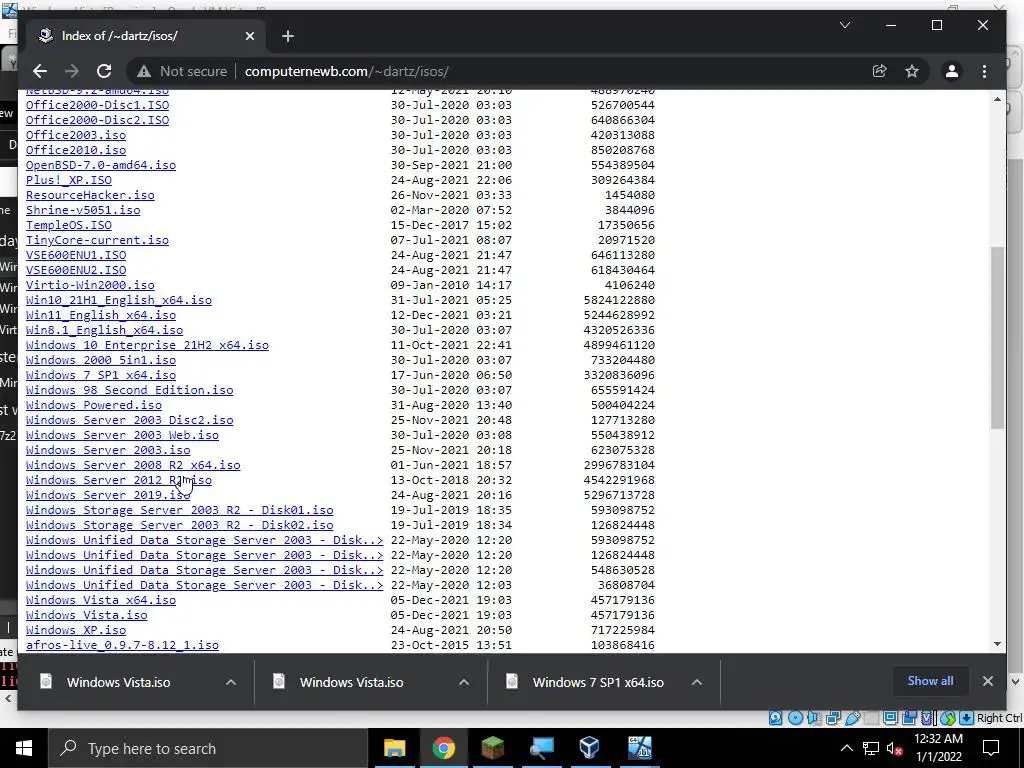This screenshot has width=1024, height=768.
Task: Download Office2000-Disc1.ISO
Action: [x=97, y=105]
